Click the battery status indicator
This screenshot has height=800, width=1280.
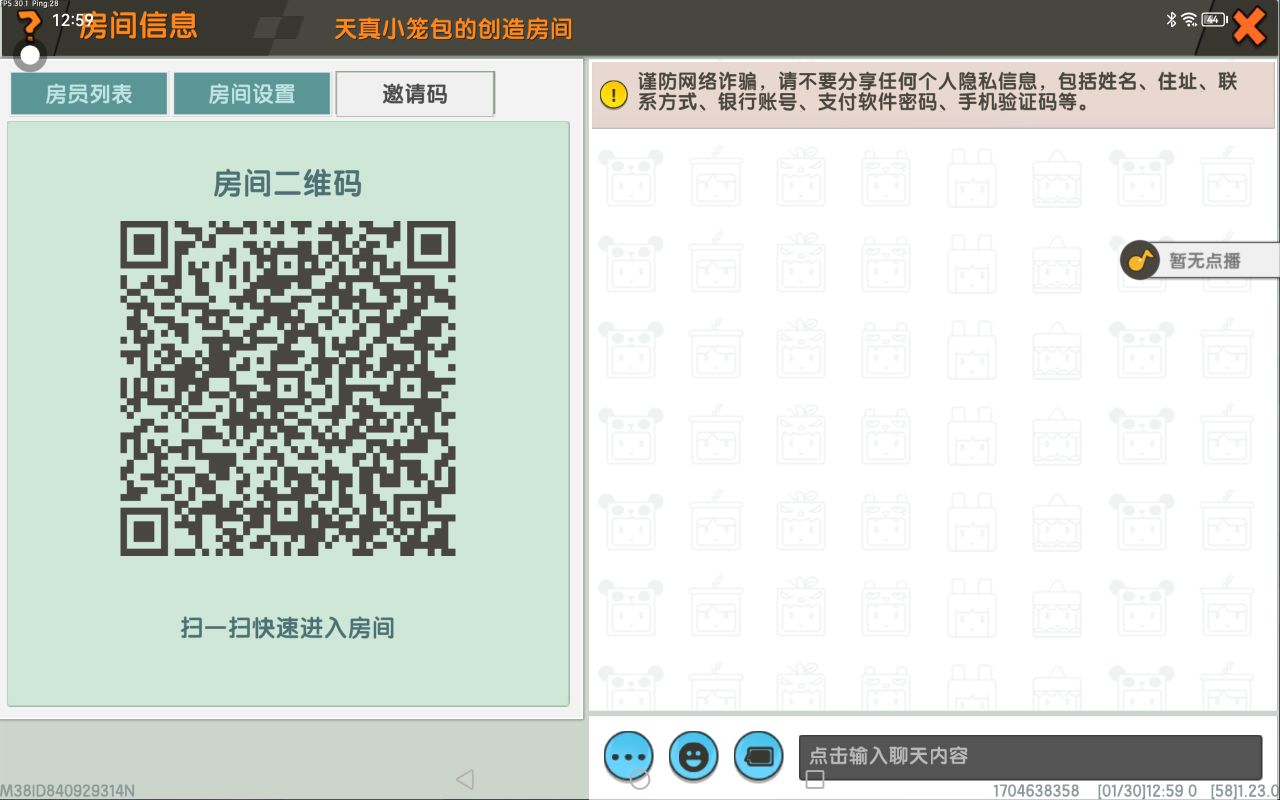point(1215,20)
